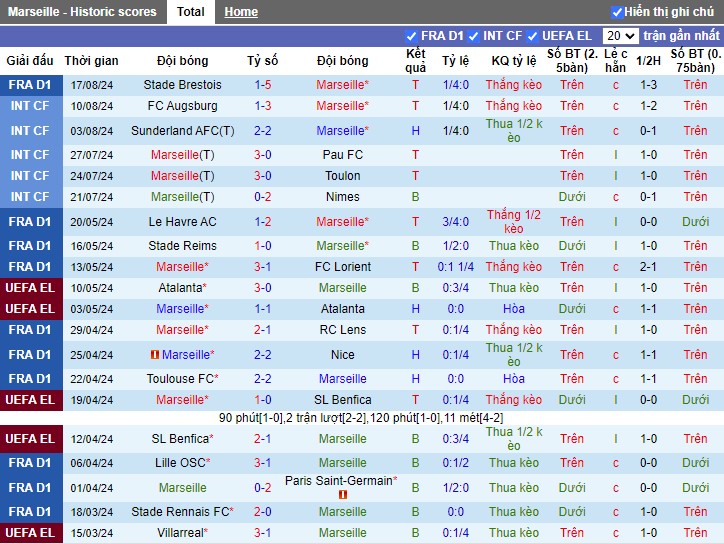Screen dimensions: 724x544
Task: Click the 1-3 score against FC Augsburg
Action: 263,106
